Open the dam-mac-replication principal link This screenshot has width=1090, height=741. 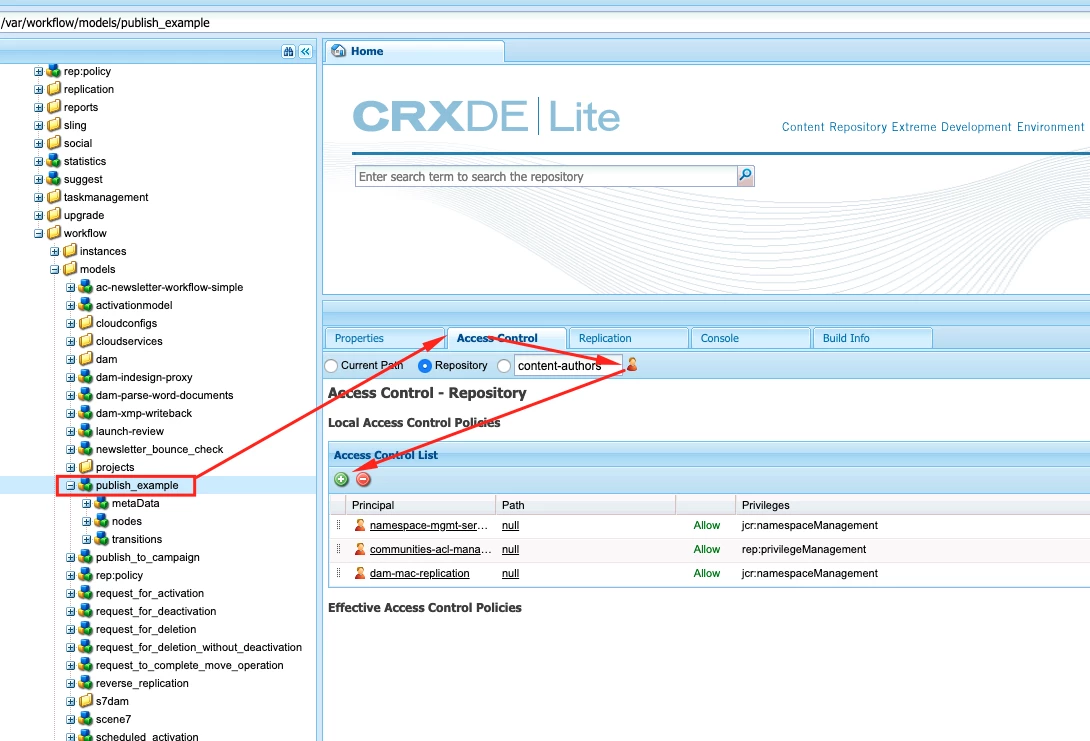point(419,573)
